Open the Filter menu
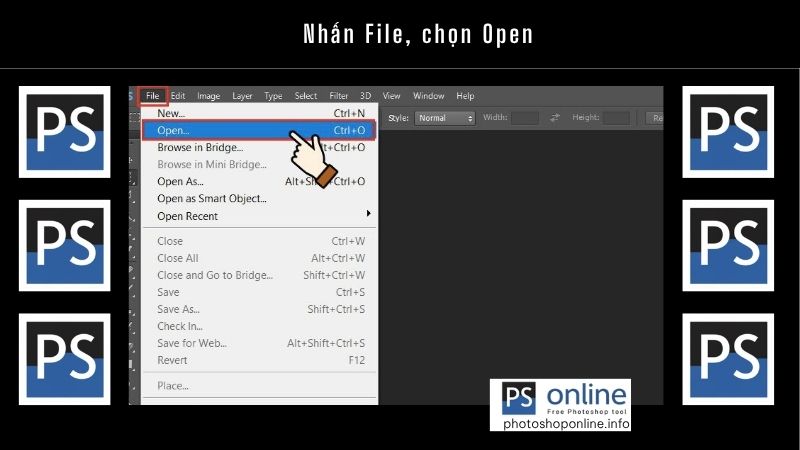 [x=338, y=96]
